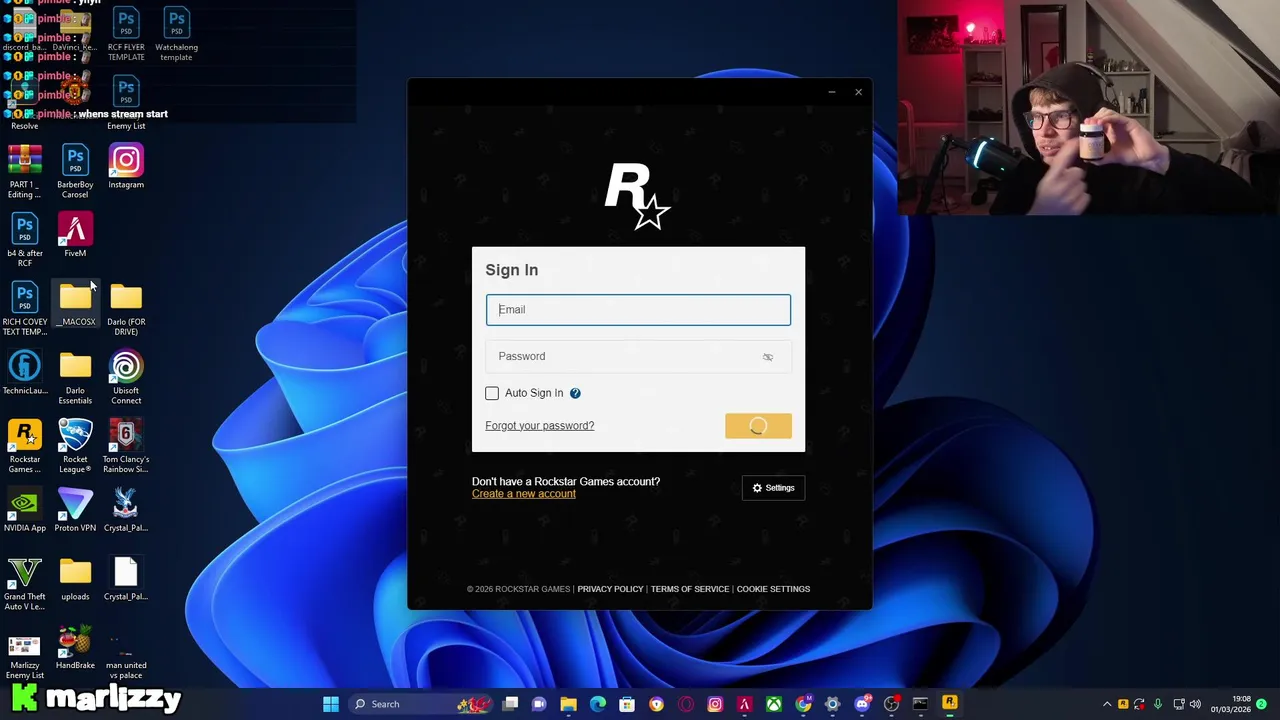Click the yellow sign-in loading button
The height and width of the screenshot is (720, 1280).
(758, 426)
